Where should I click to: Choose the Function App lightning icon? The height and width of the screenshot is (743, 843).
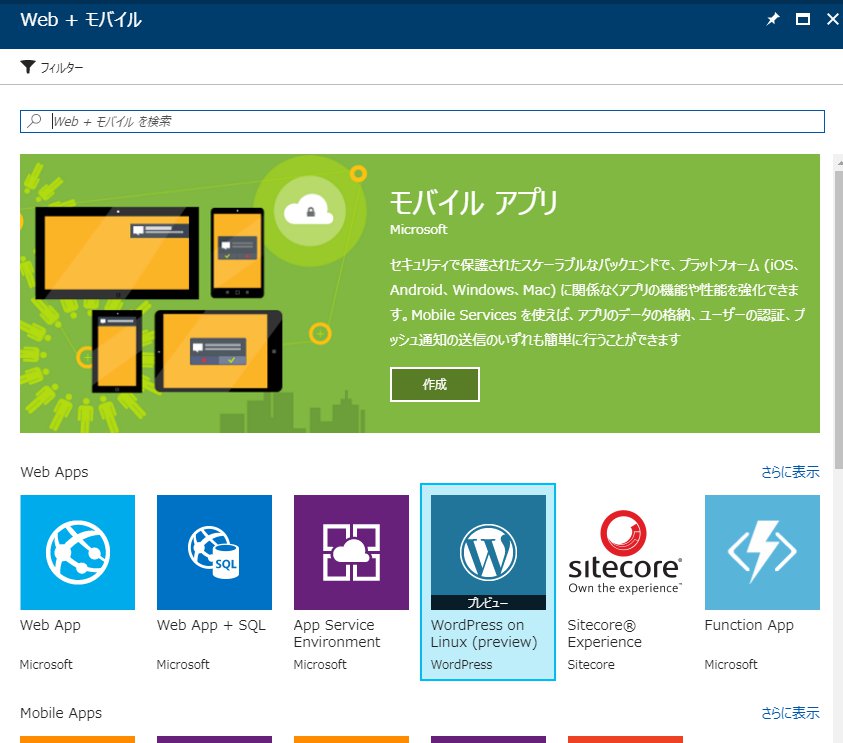761,552
